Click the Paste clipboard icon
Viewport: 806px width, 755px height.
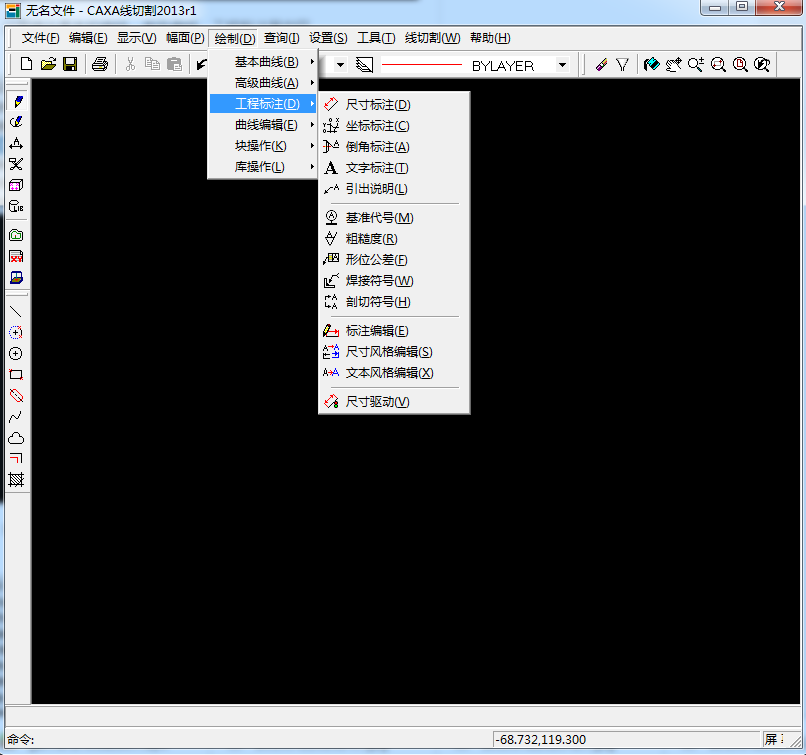[174, 64]
